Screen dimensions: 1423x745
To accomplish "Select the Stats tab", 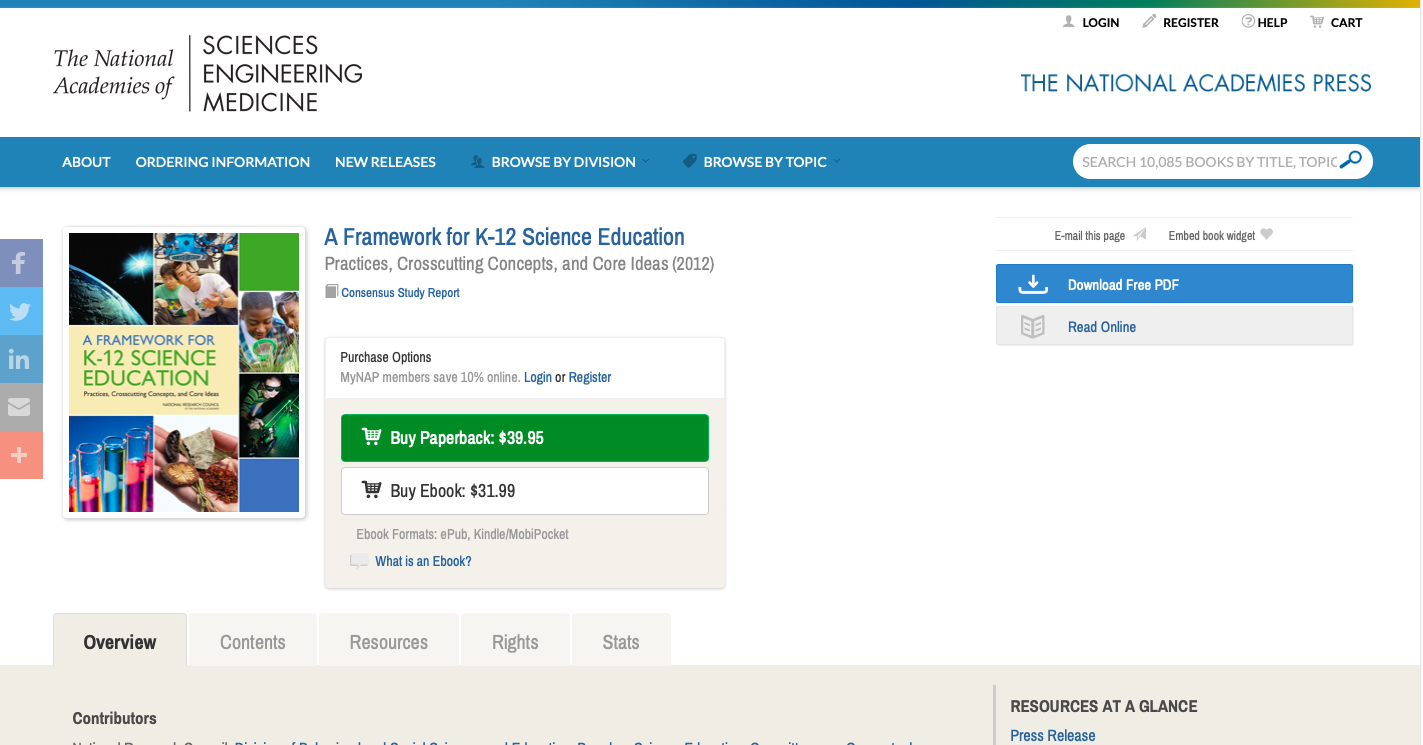I will tap(621, 642).
